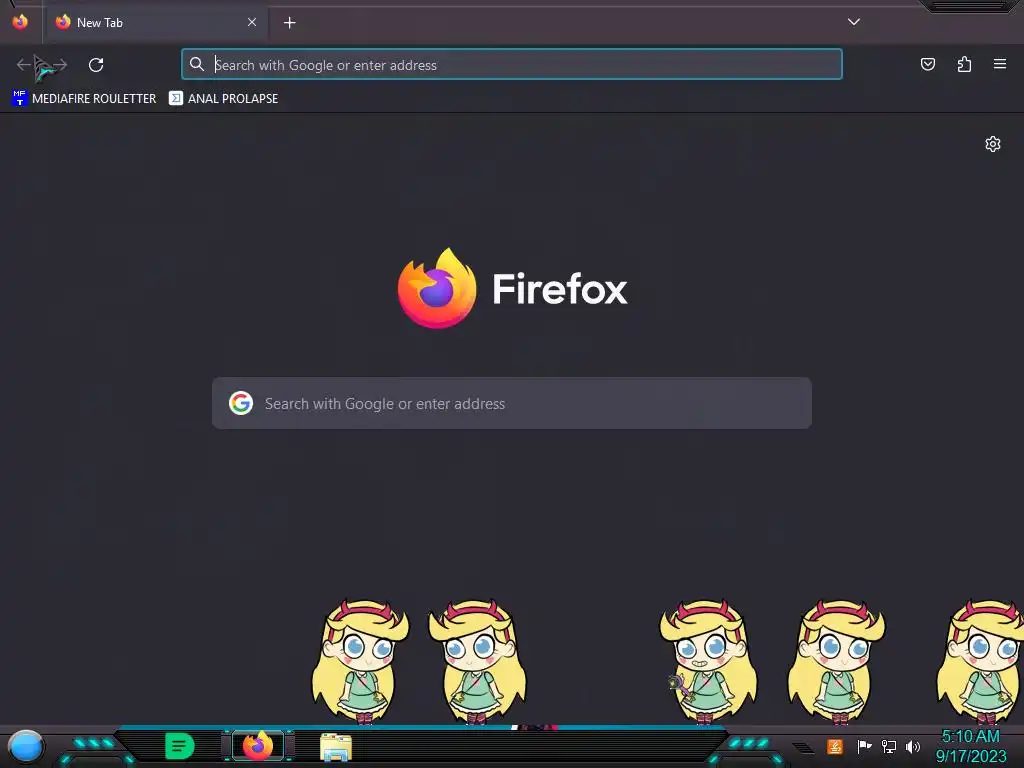This screenshot has width=1024, height=768.
Task: Open the Extensions puzzle-piece icon
Action: 964,64
